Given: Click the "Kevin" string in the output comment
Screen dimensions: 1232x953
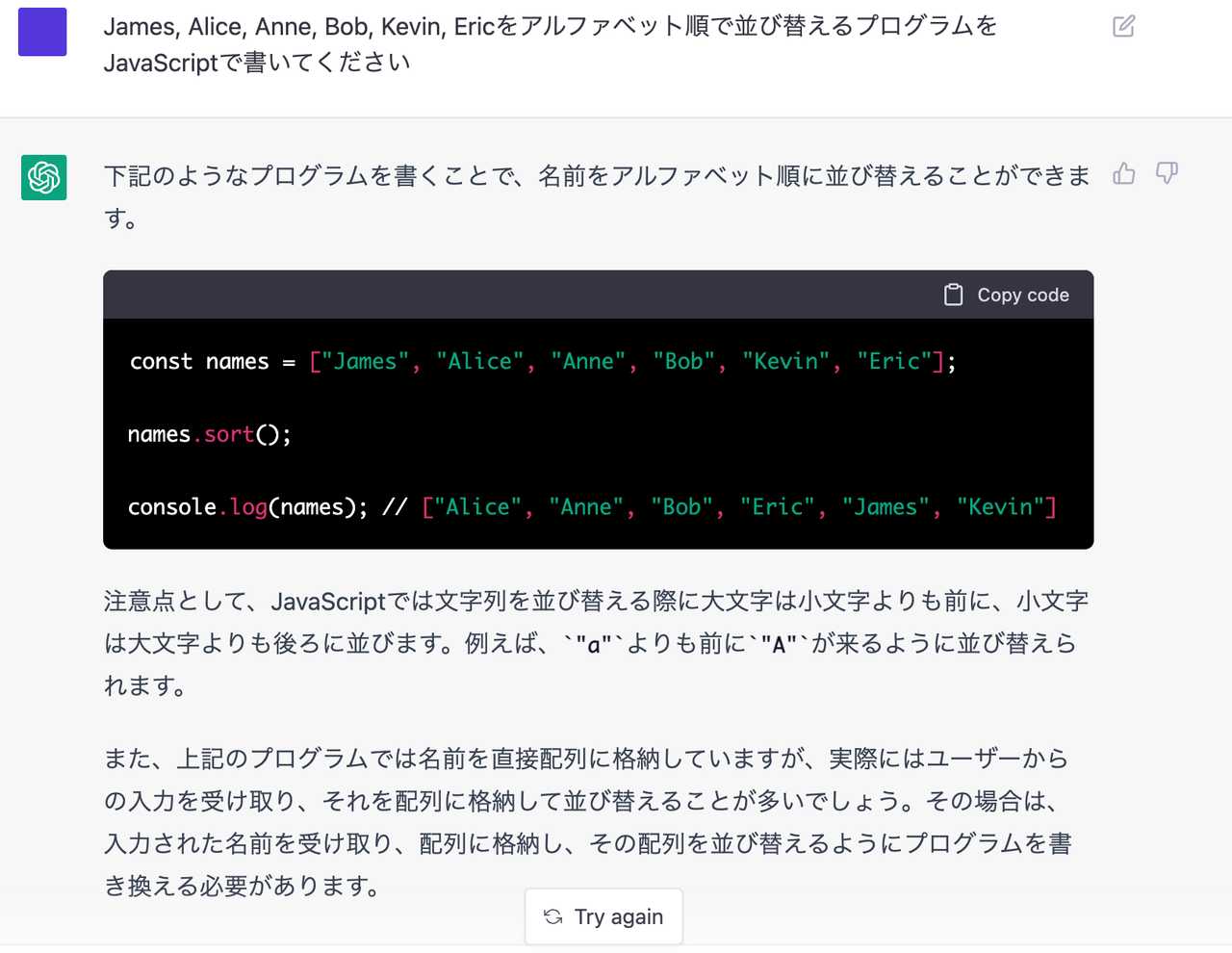Looking at the screenshot, I should click(x=1001, y=507).
